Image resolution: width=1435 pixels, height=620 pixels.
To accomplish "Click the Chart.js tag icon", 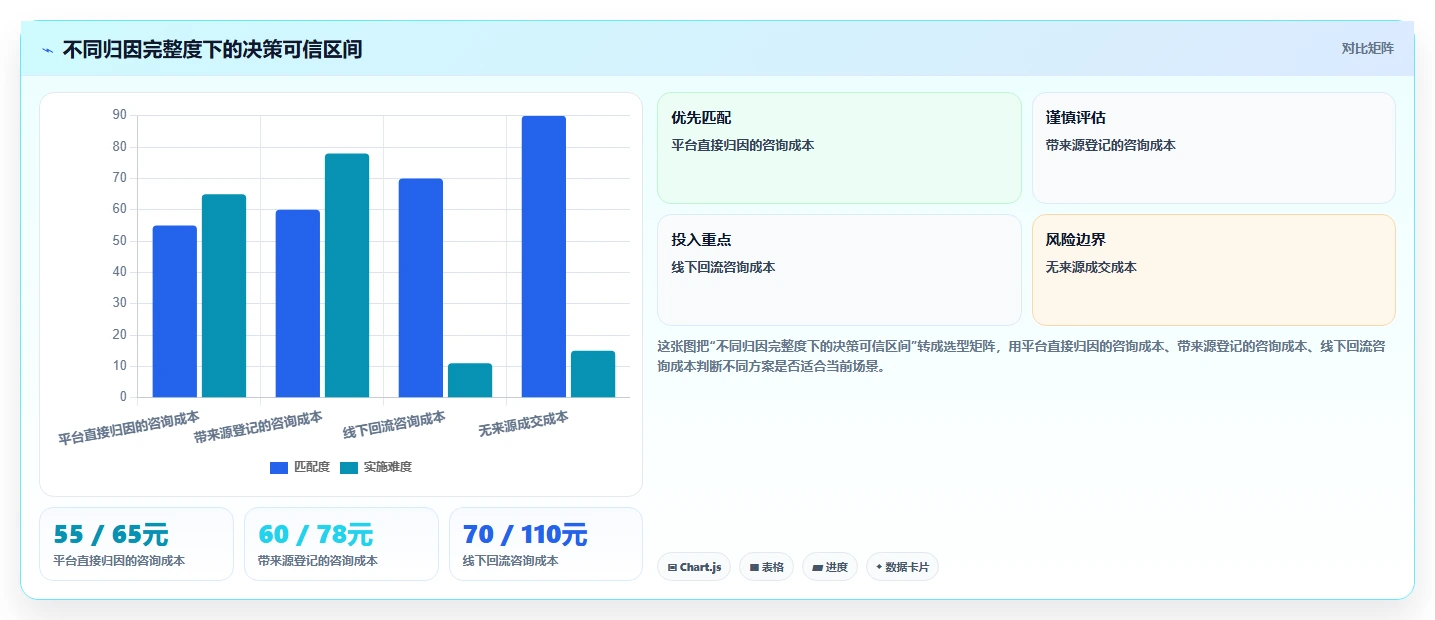I will point(672,567).
